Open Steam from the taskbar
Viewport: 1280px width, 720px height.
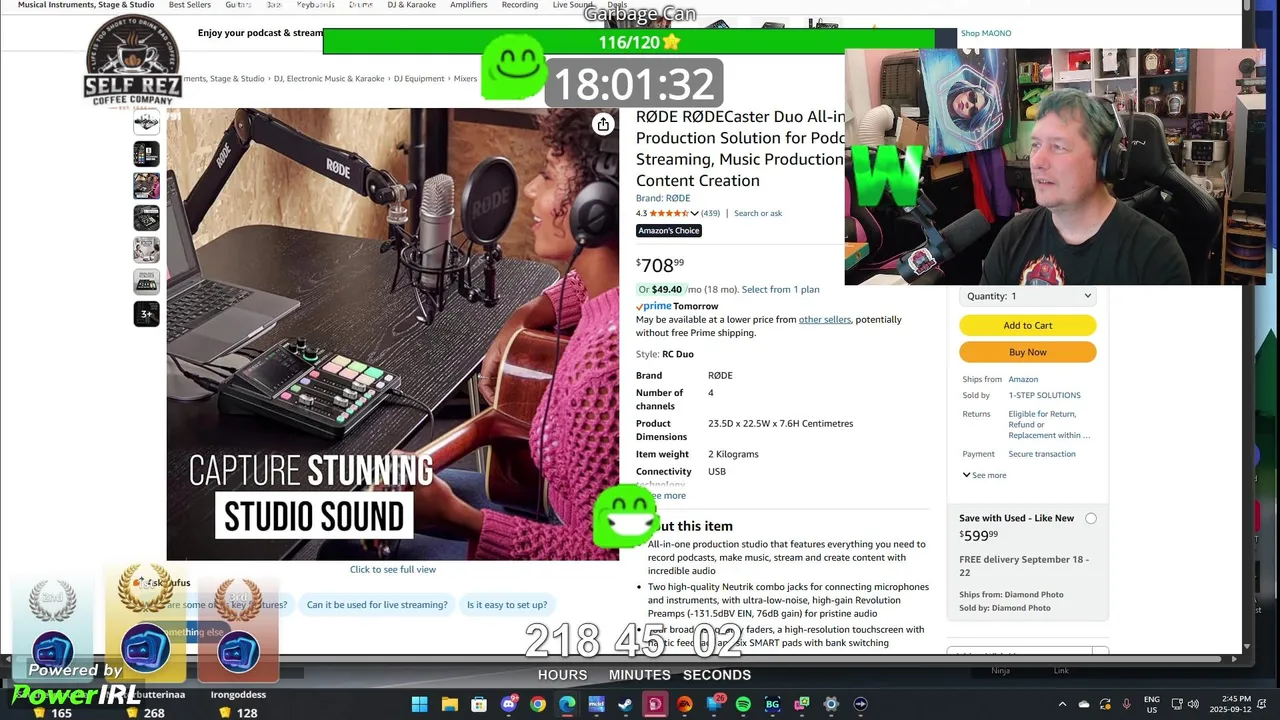pyautogui.click(x=625, y=704)
